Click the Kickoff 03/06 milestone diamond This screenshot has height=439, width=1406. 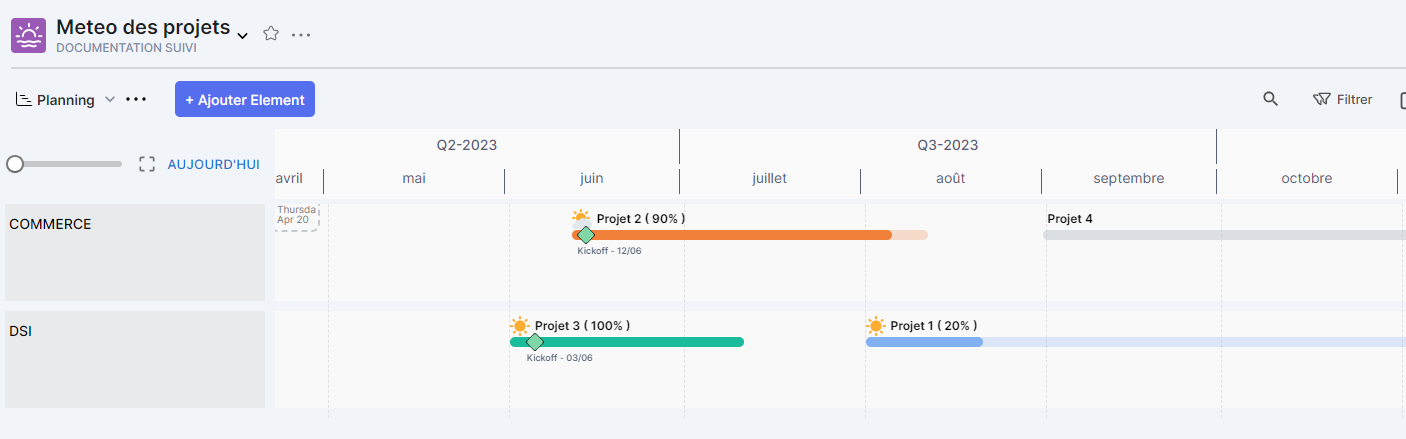coord(535,342)
